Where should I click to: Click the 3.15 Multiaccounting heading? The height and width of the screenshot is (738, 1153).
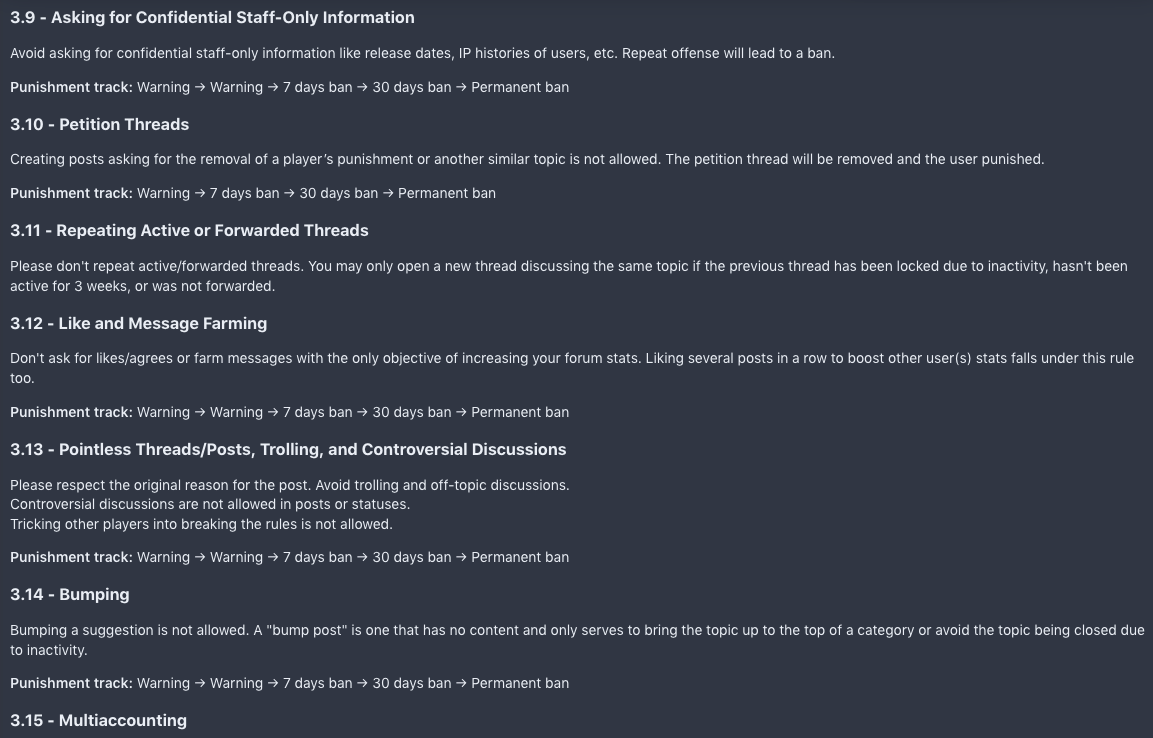pos(99,720)
